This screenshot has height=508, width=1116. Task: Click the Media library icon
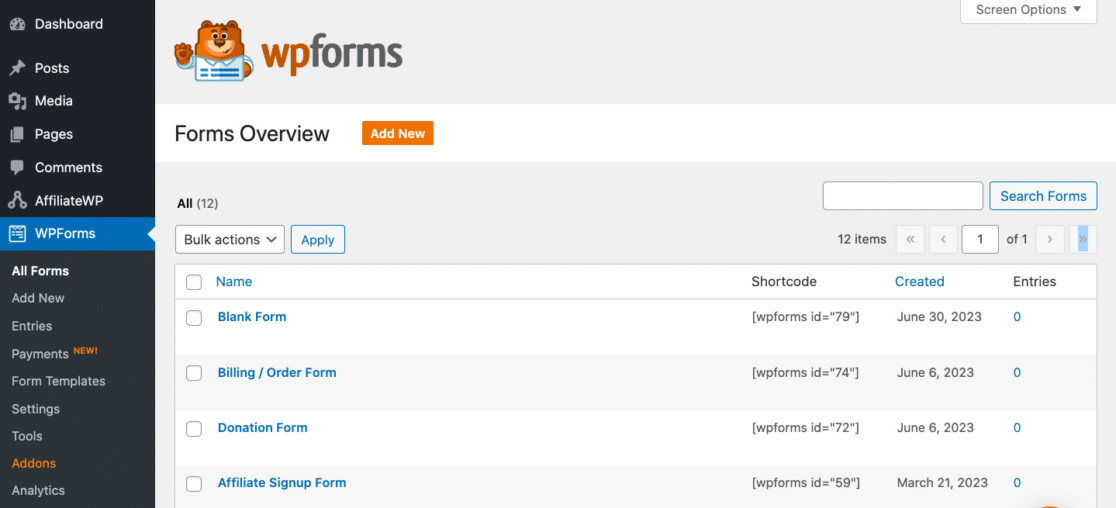(17, 101)
